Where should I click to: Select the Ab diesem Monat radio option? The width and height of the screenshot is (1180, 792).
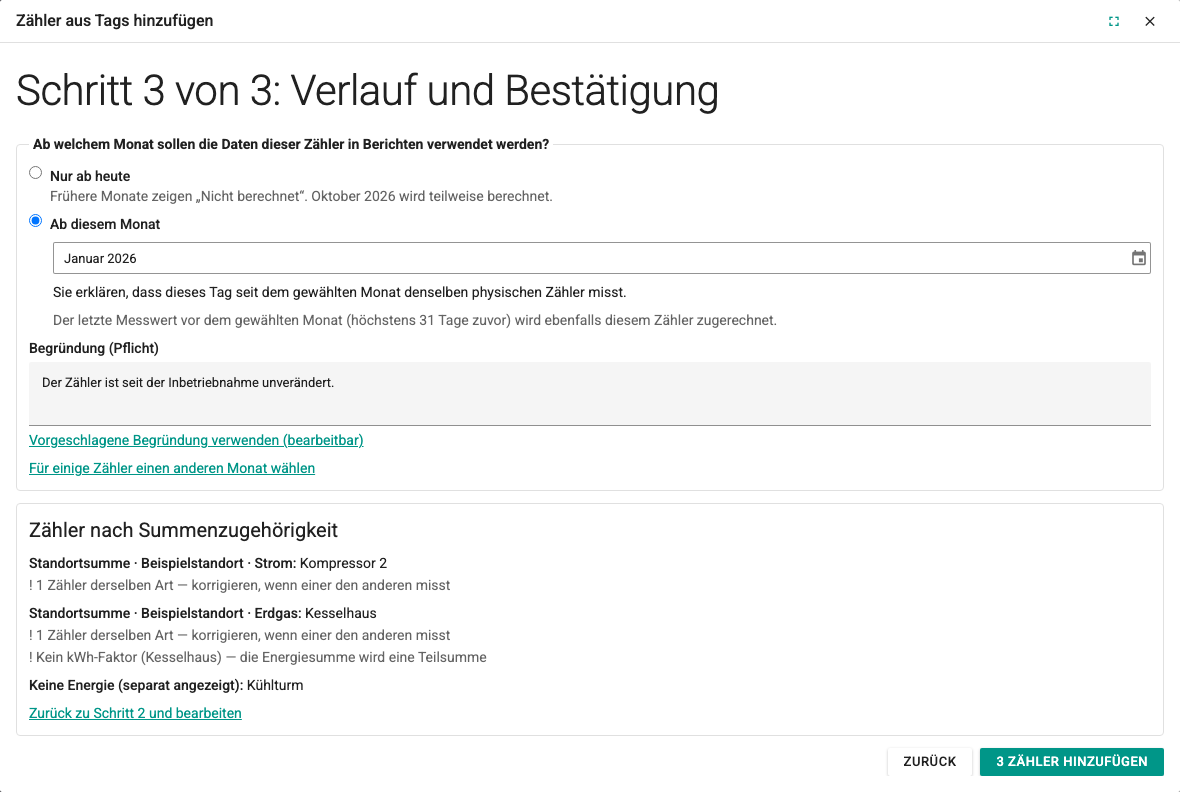click(x=35, y=221)
